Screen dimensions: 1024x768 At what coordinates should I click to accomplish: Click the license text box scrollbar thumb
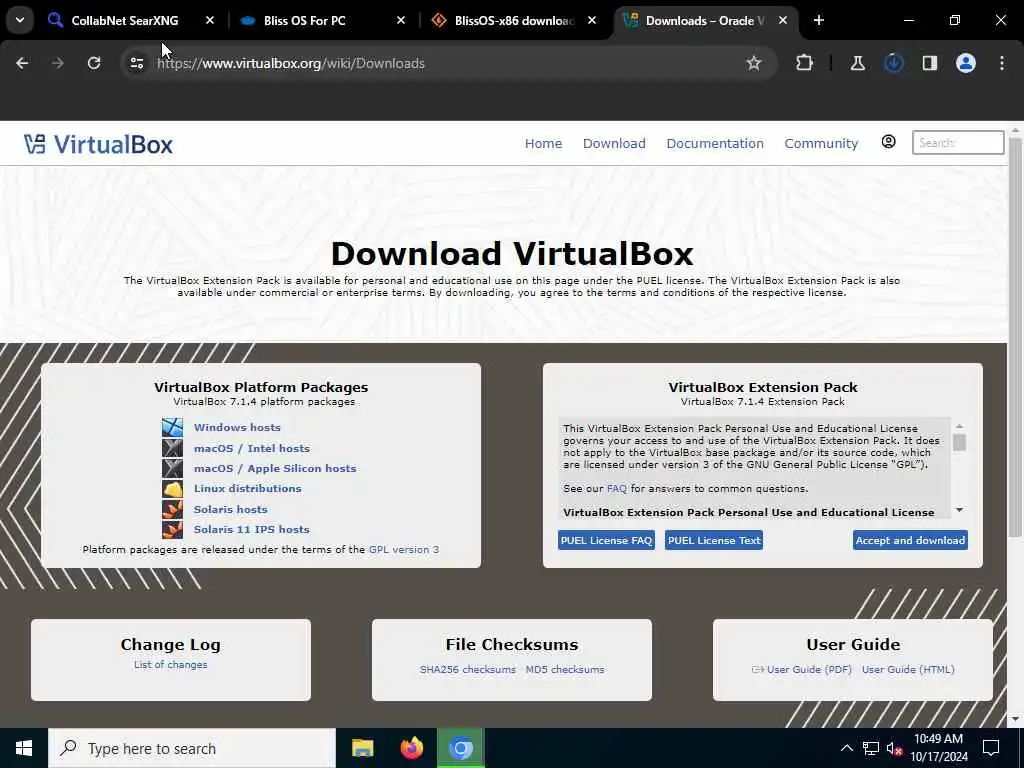[959, 443]
